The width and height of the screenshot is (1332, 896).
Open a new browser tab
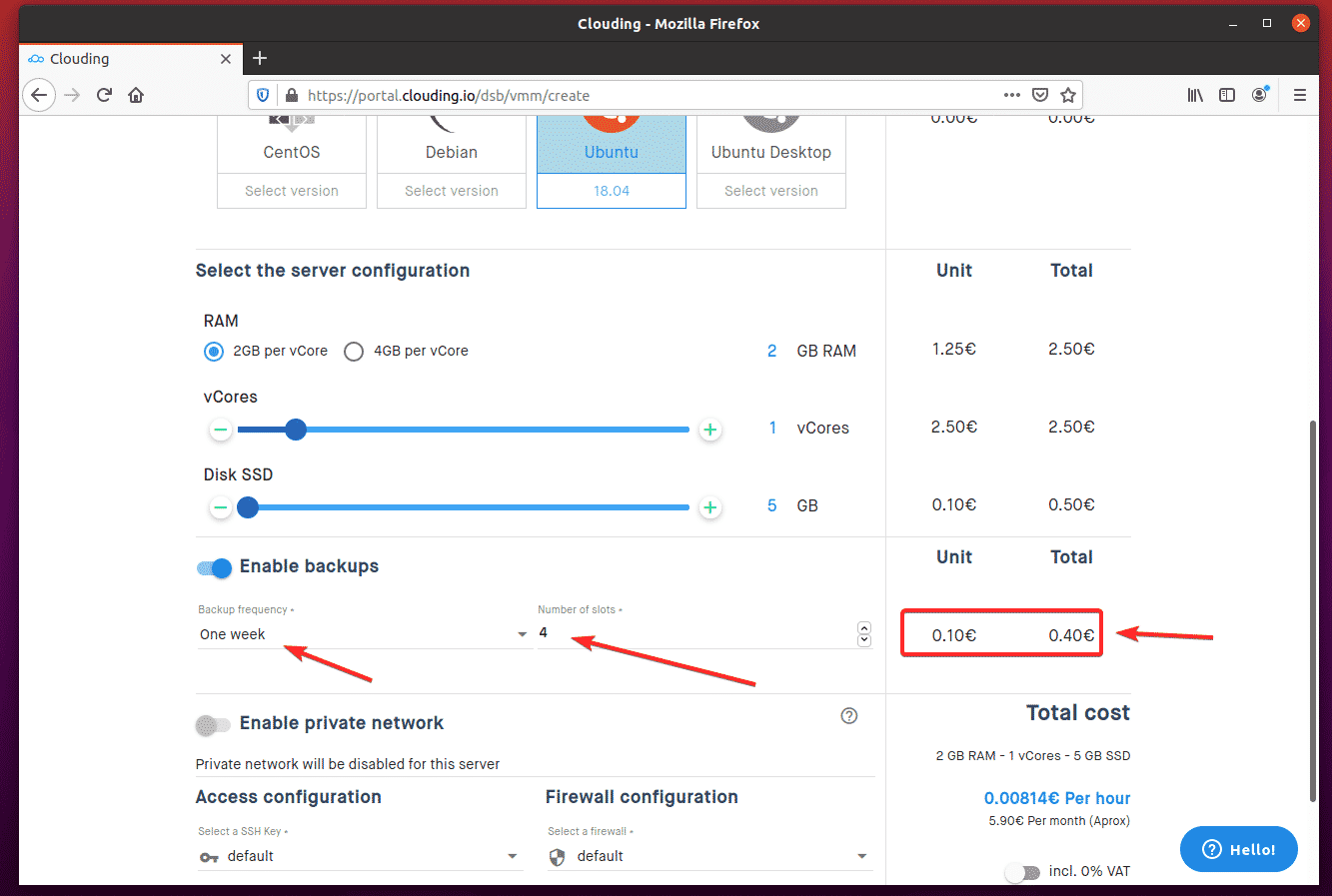point(260,58)
